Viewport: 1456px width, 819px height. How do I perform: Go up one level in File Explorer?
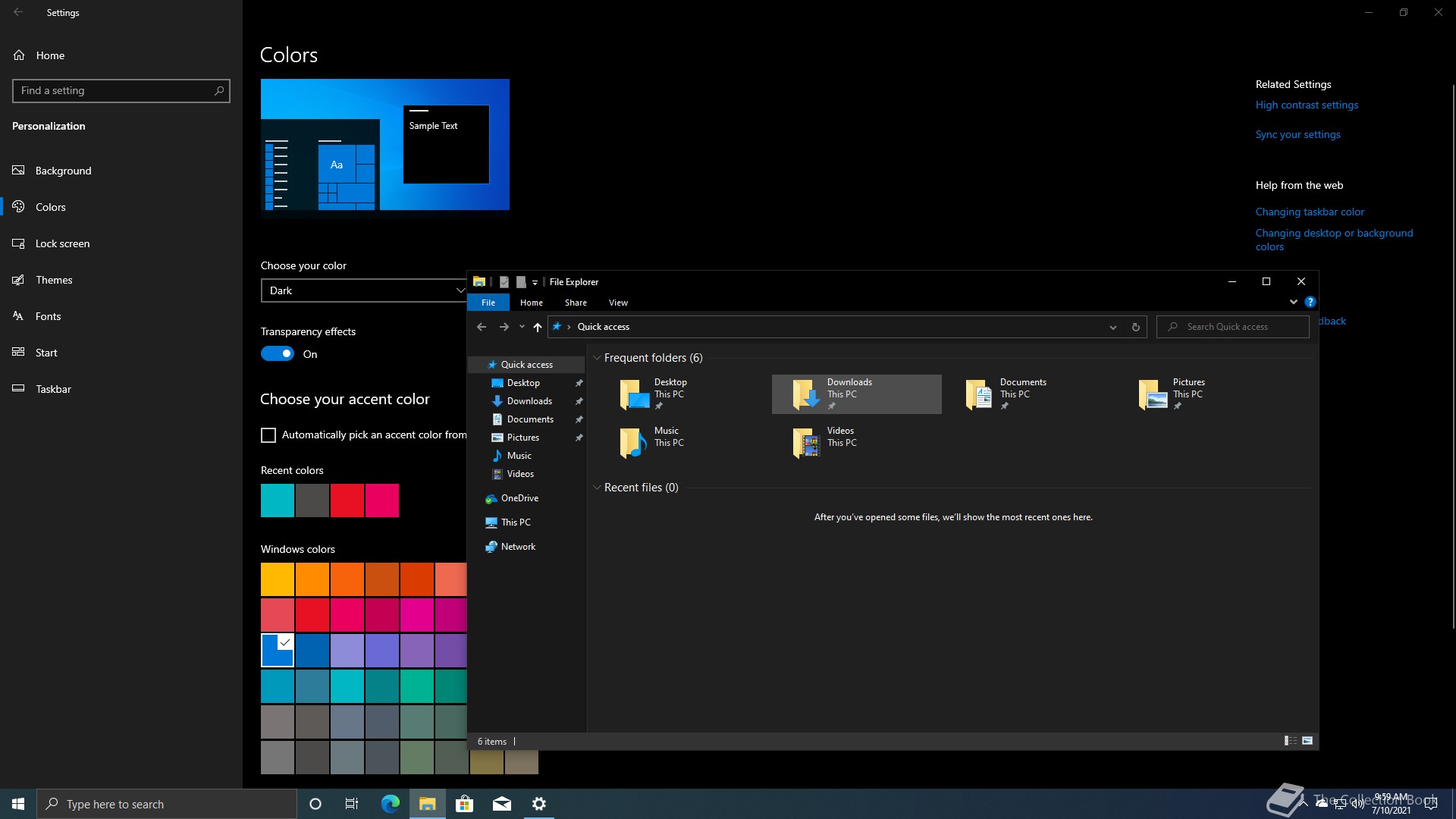pos(538,327)
